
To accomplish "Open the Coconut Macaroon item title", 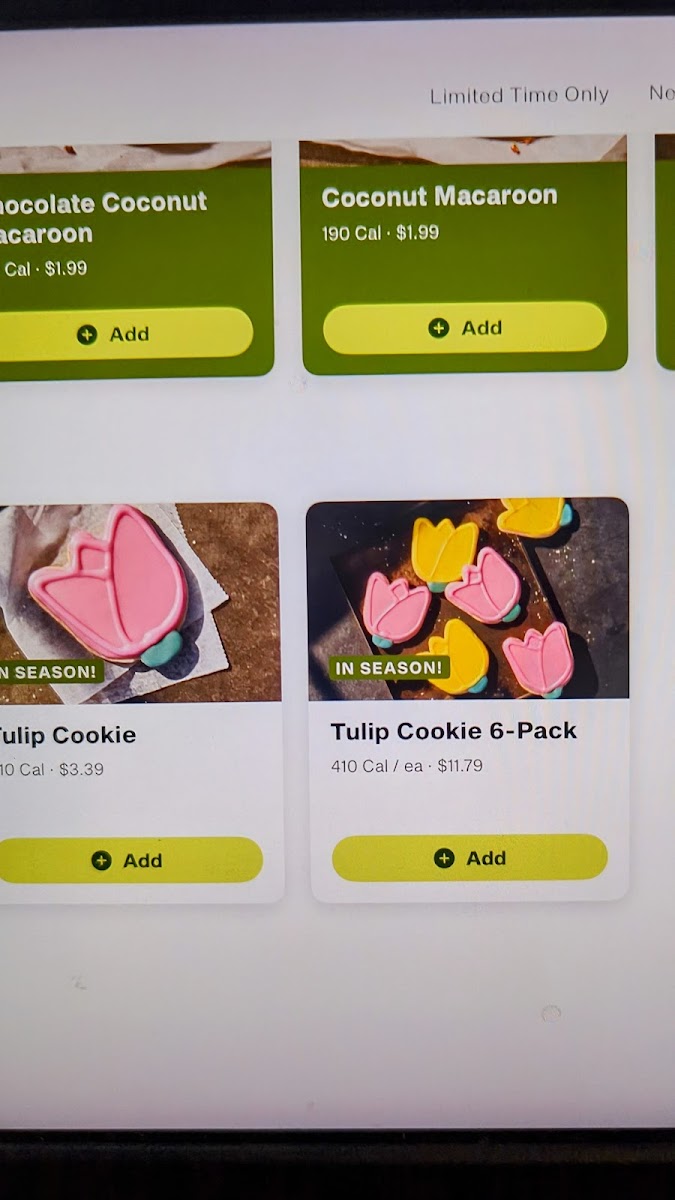I will tap(439, 197).
